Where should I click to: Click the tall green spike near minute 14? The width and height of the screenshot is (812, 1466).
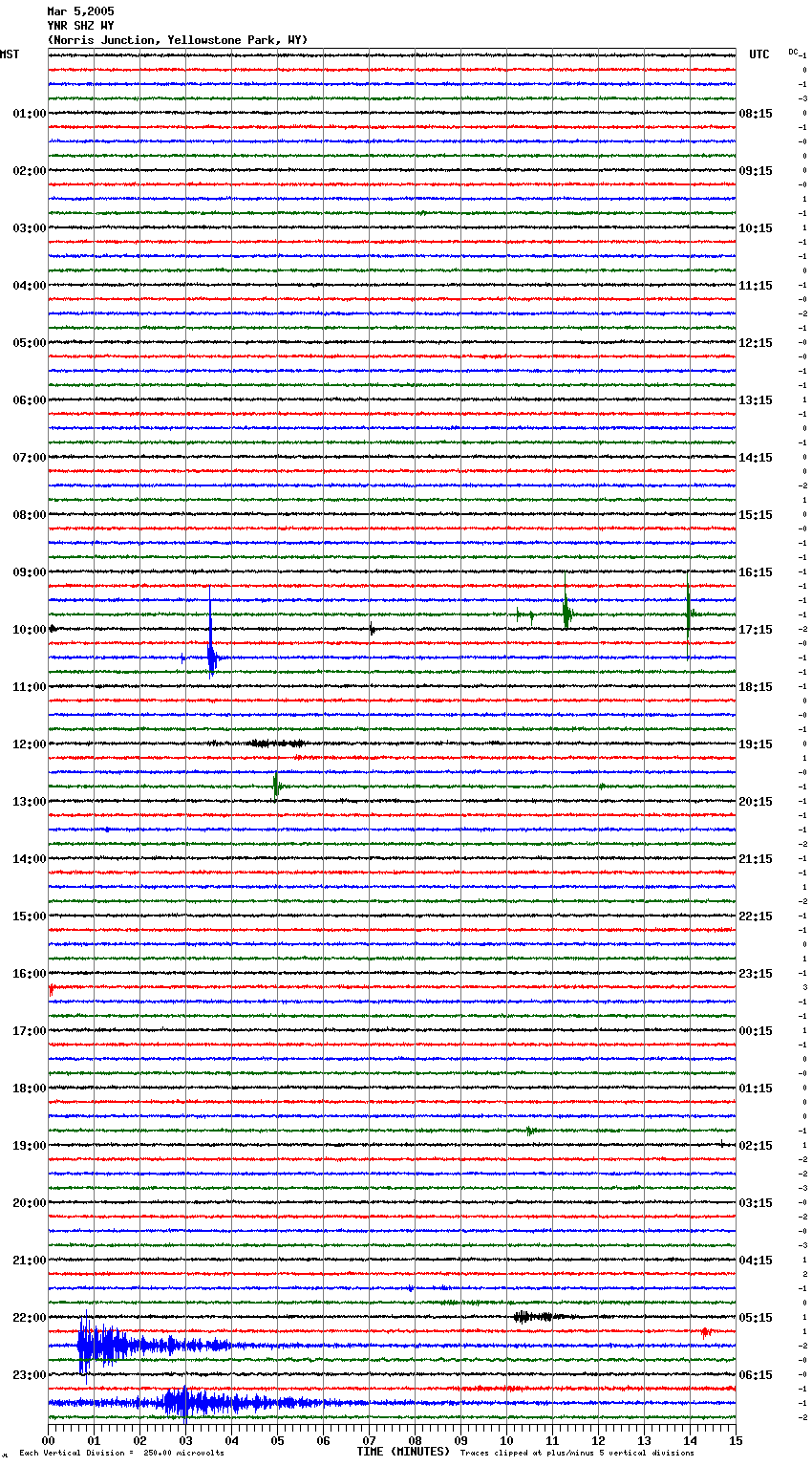pyautogui.click(x=689, y=614)
